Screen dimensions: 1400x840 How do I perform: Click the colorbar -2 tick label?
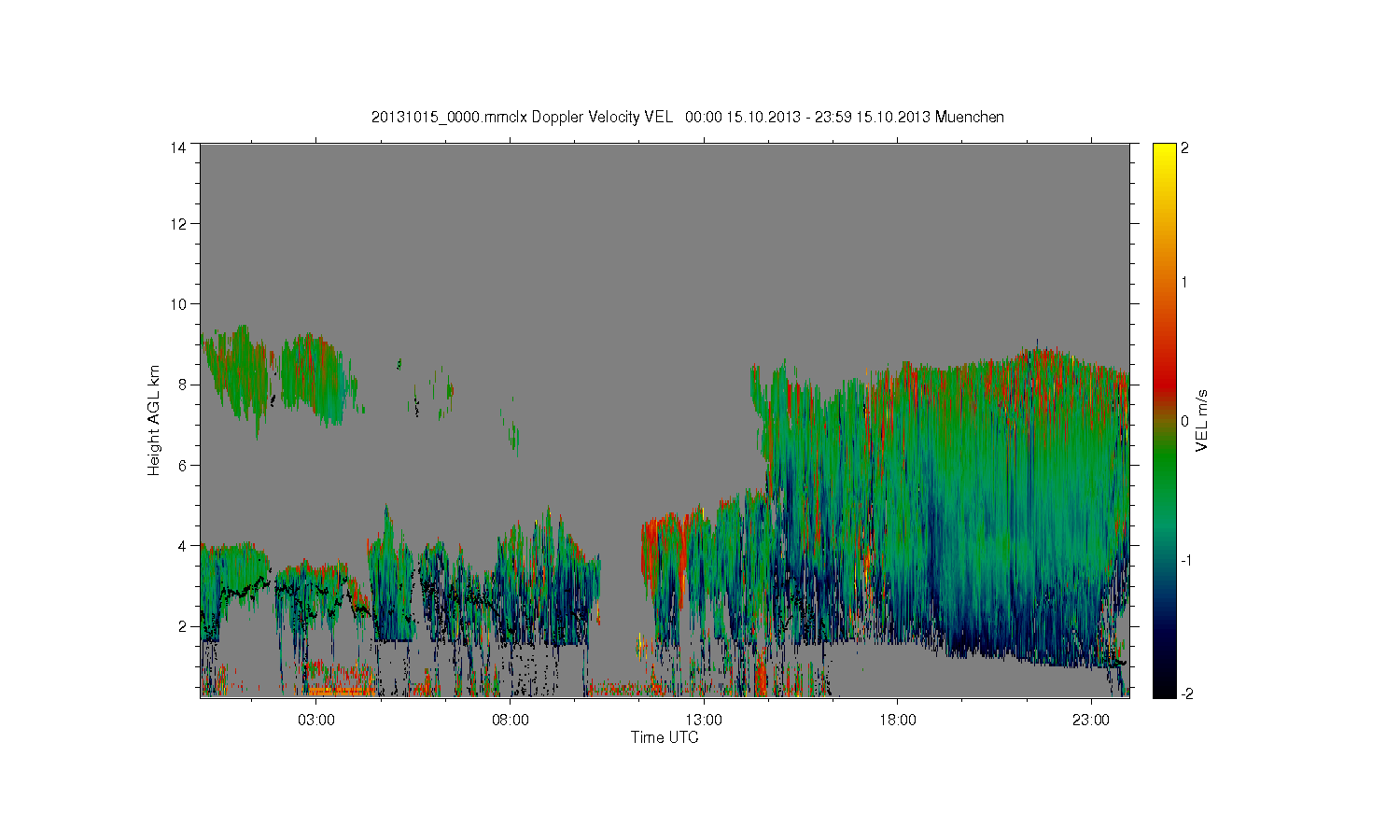(x=1185, y=693)
